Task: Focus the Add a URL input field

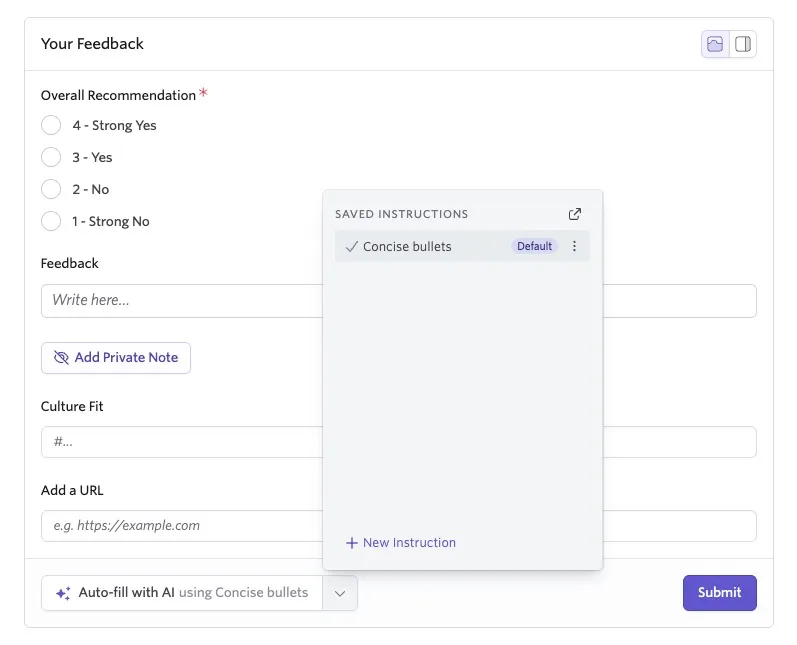Action: click(182, 526)
